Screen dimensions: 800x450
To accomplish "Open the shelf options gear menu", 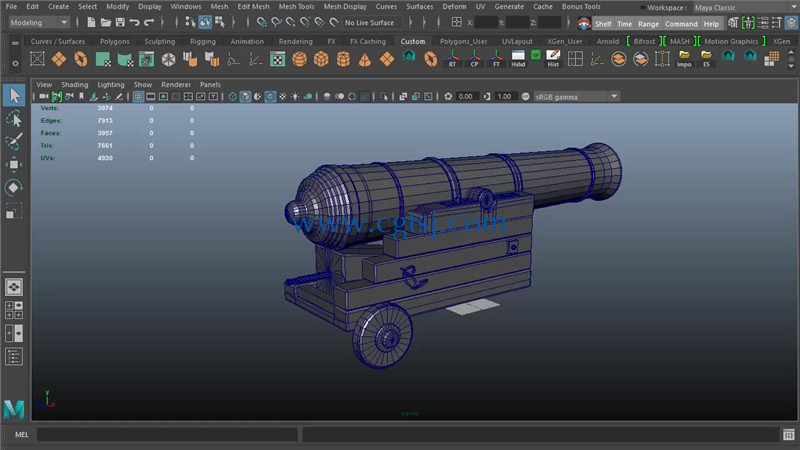I will click(x=15, y=64).
